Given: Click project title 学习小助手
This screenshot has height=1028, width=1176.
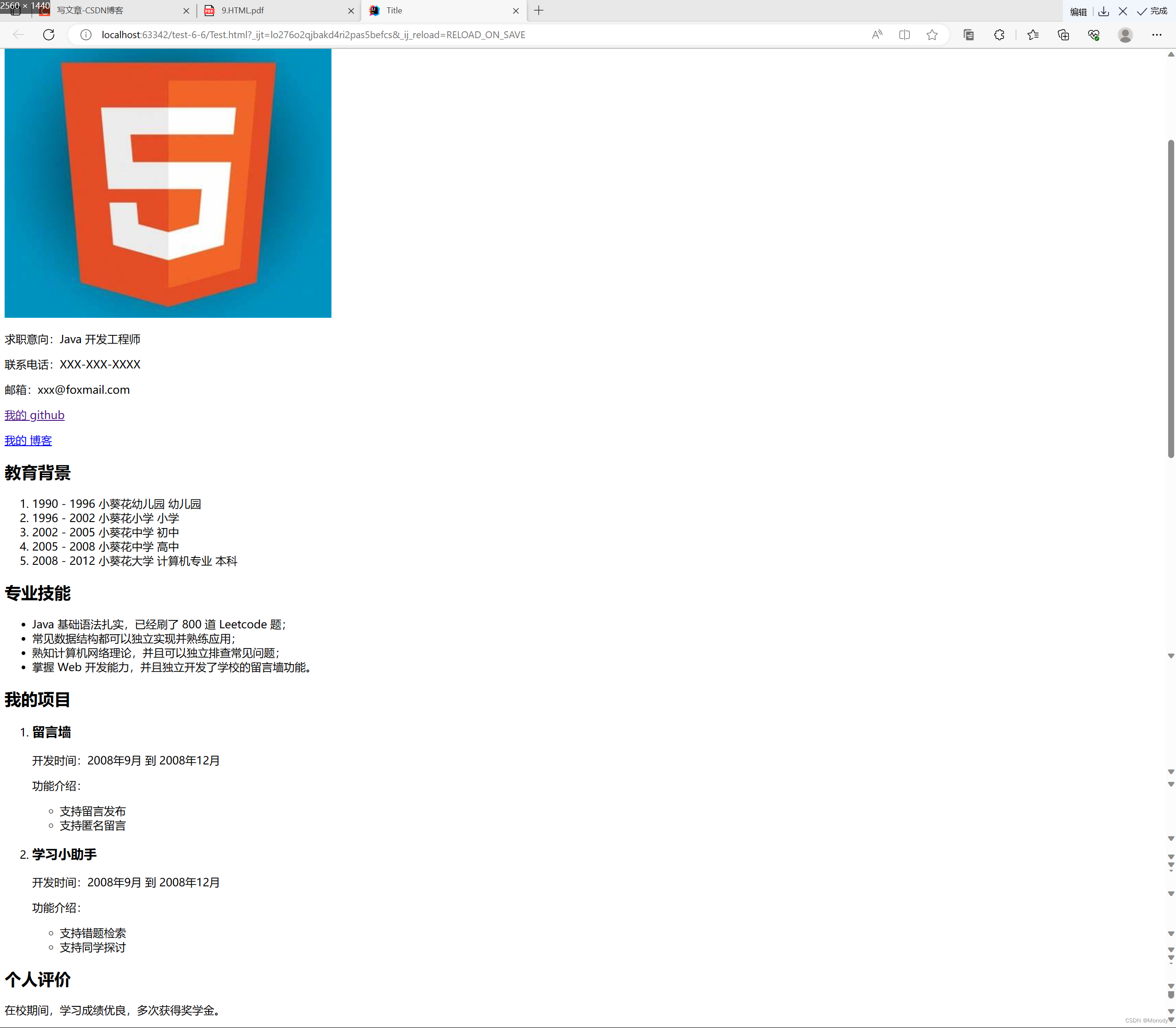Looking at the screenshot, I should [x=64, y=854].
